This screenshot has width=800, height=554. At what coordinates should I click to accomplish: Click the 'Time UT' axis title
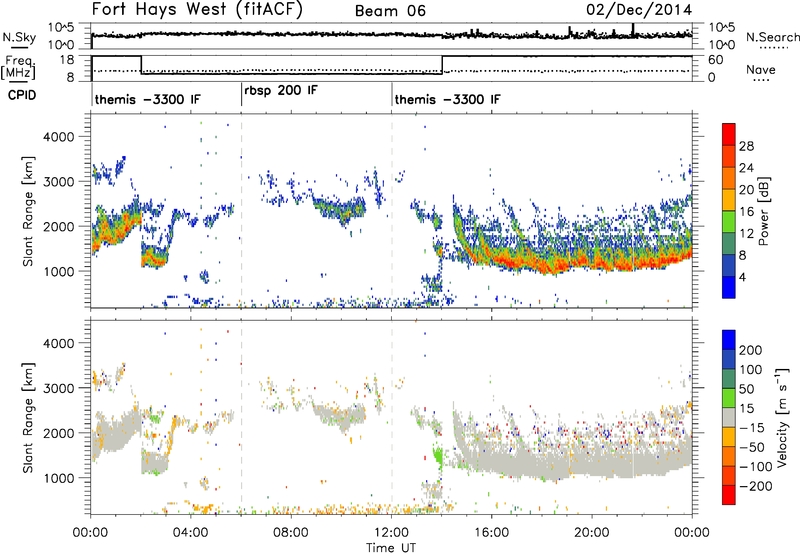click(x=391, y=548)
